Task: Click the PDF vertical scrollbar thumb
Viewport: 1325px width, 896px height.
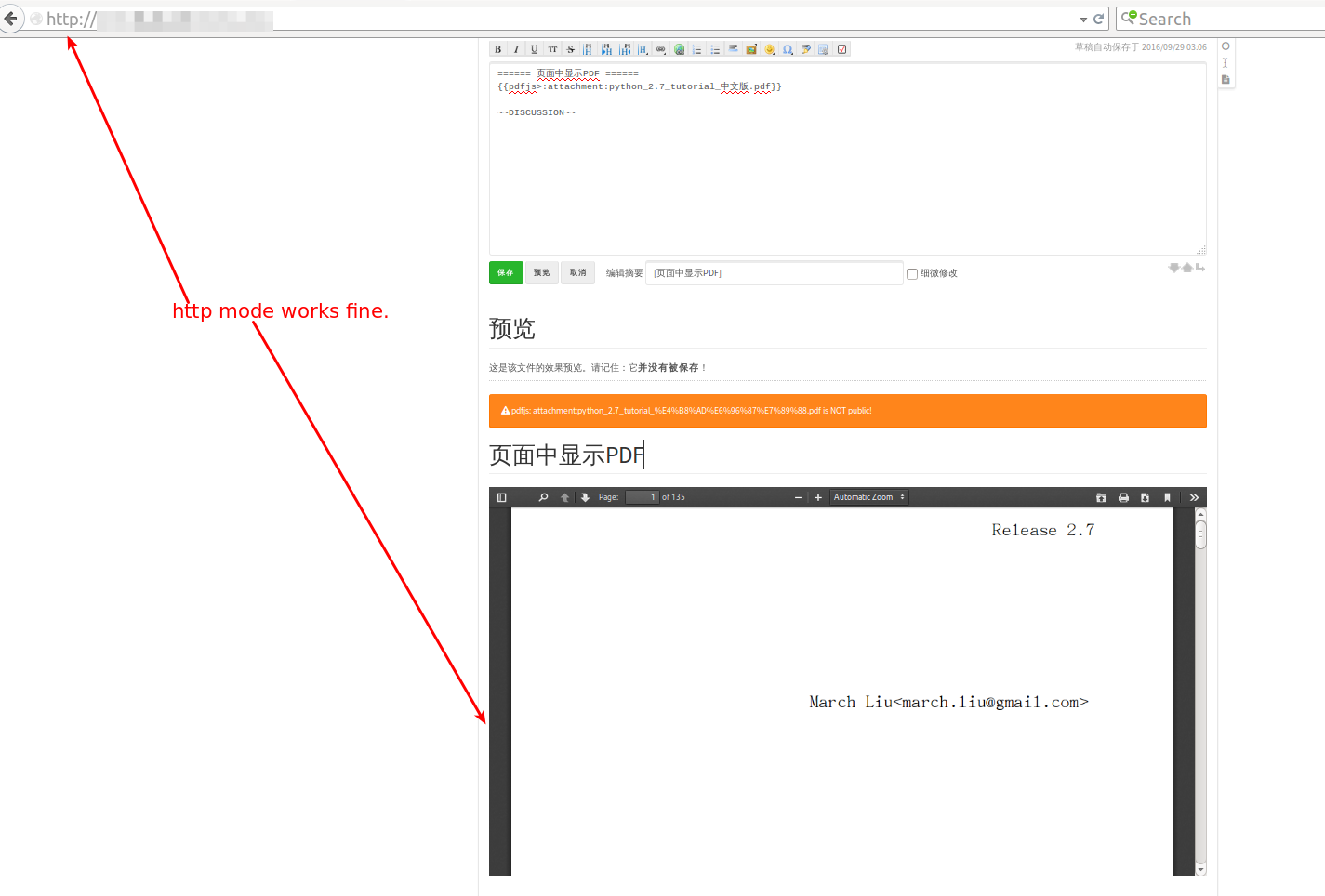Action: pyautogui.click(x=1200, y=534)
